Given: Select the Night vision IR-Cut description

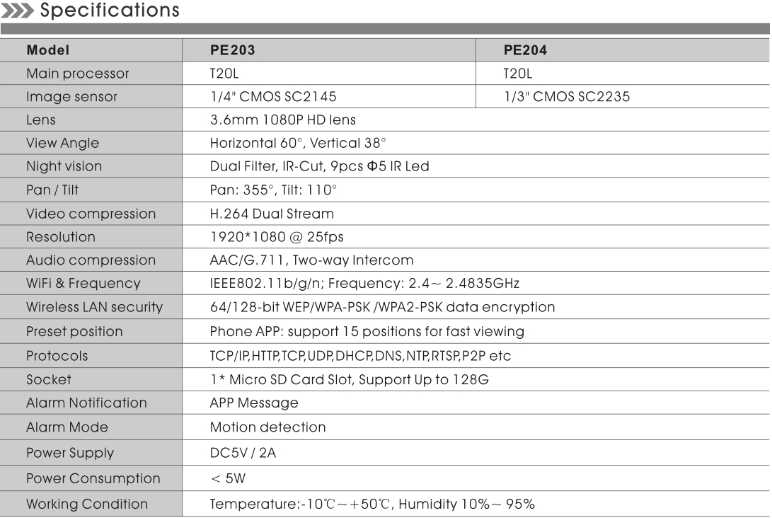Looking at the screenshot, I should pyautogui.click(x=319, y=166).
